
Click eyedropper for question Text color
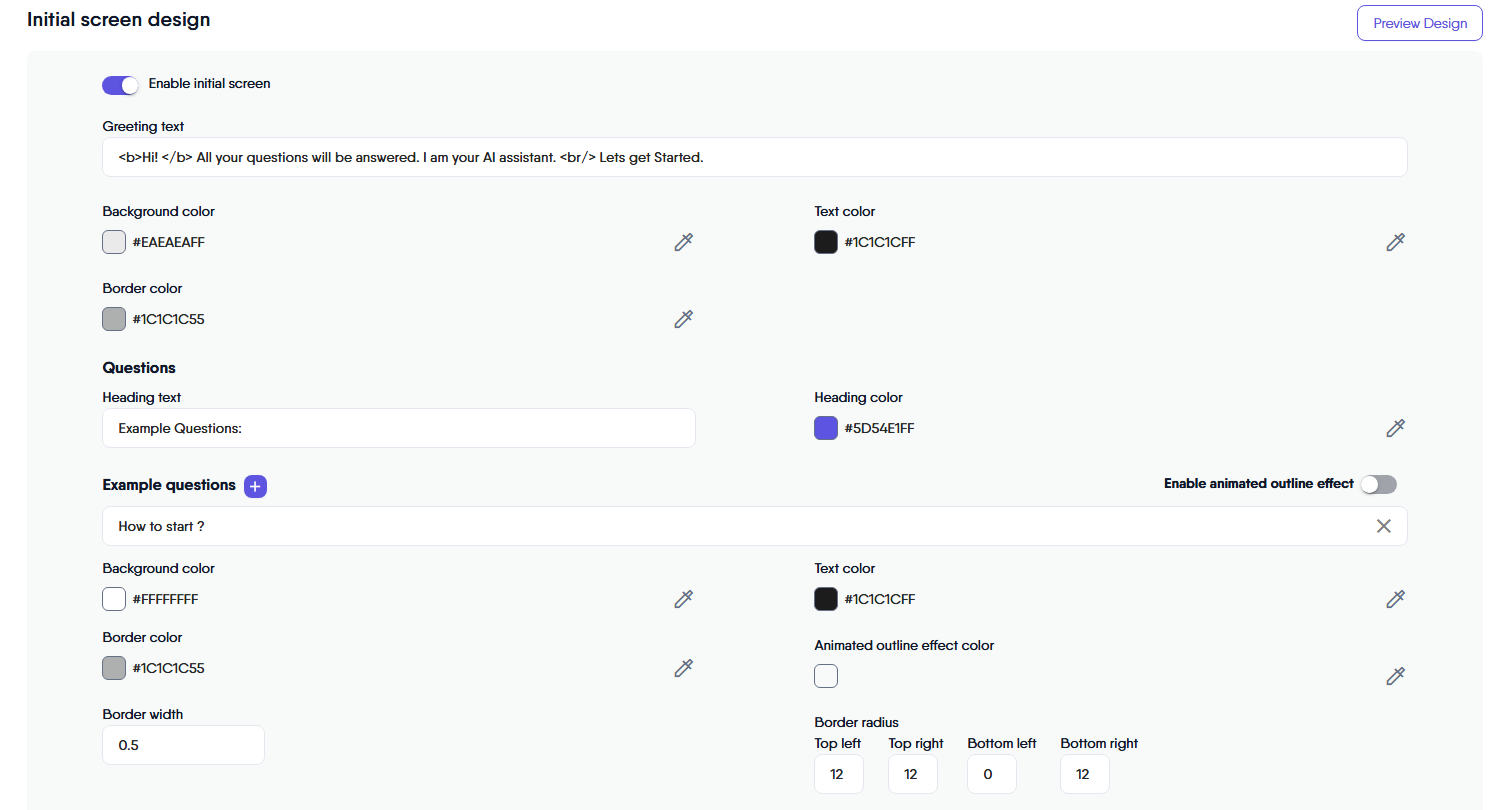pos(1396,599)
